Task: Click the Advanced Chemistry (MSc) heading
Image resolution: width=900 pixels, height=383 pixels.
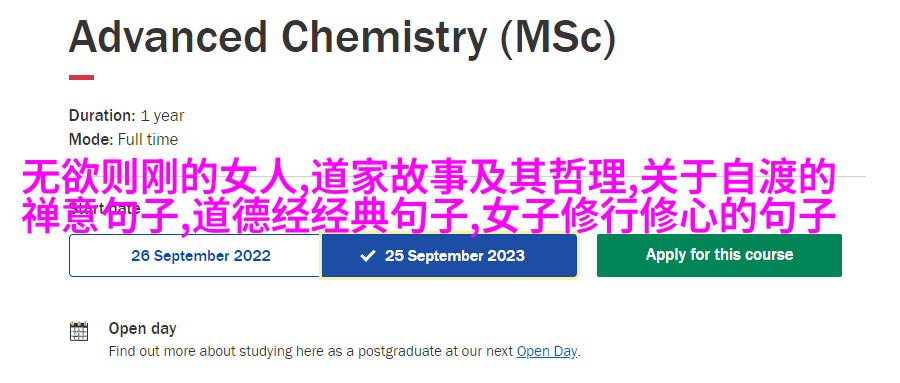Action: 342,37
